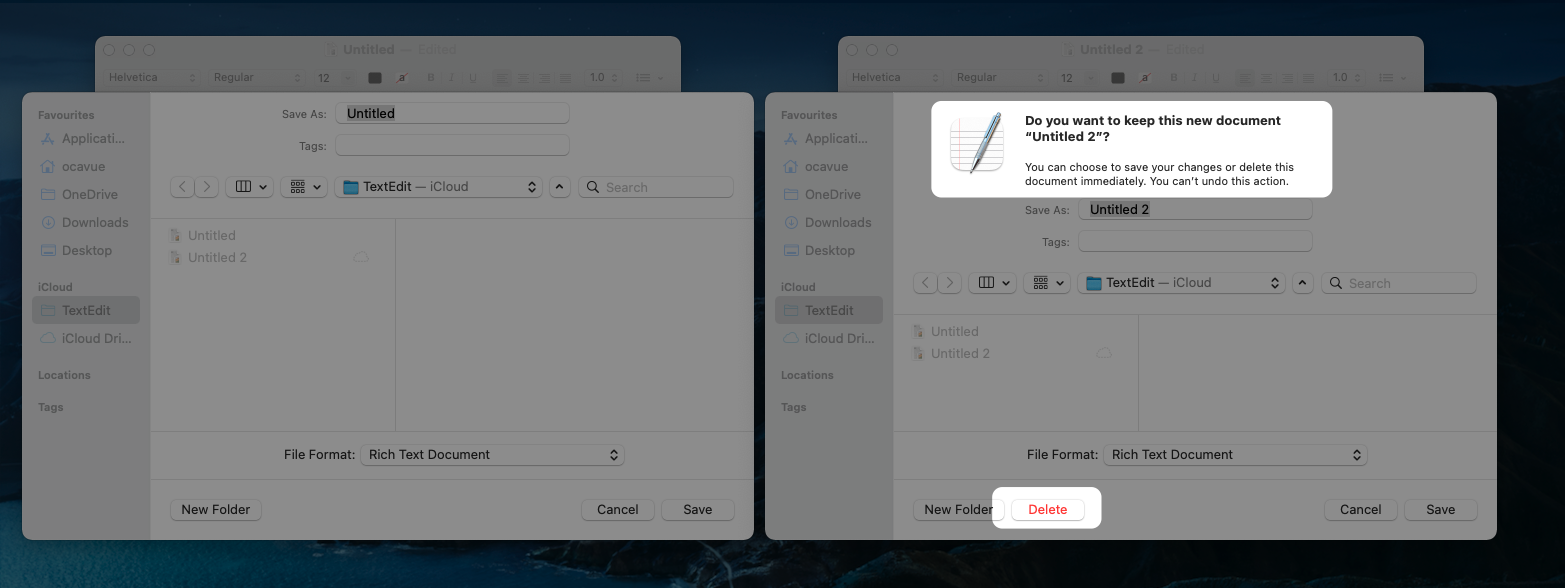This screenshot has height=588, width=1565.
Task: Open Regular typeface menu in Untitled 2 window
Action: point(999,77)
